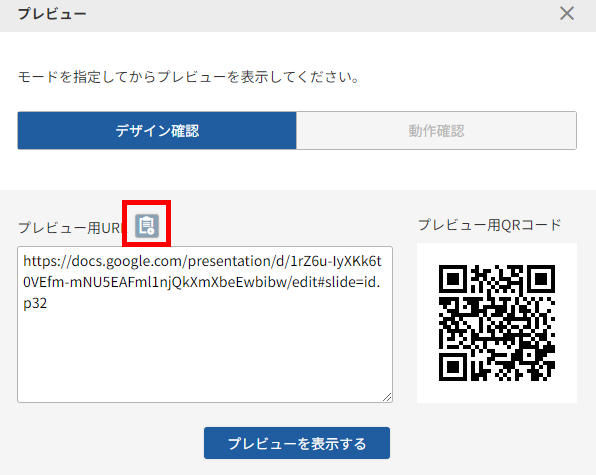Viewport: 596px width, 475px height.
Task: Click the プレビュー用URL label
Action: [x=71, y=228]
